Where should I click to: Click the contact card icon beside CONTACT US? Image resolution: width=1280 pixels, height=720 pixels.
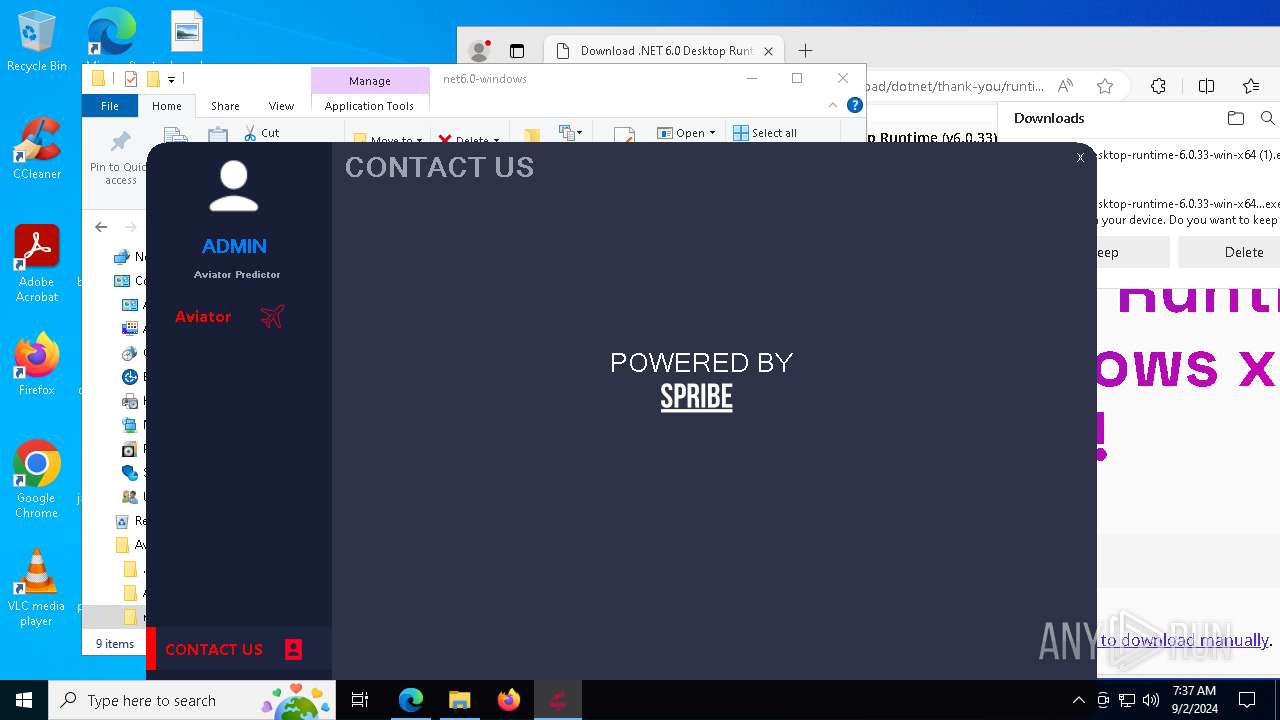click(x=293, y=649)
